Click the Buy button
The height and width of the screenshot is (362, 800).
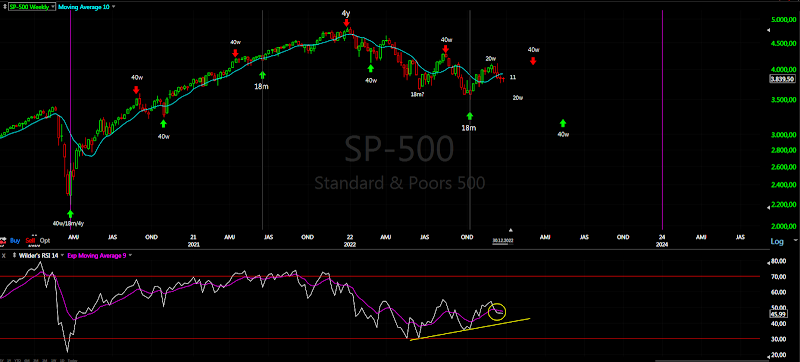(15, 240)
